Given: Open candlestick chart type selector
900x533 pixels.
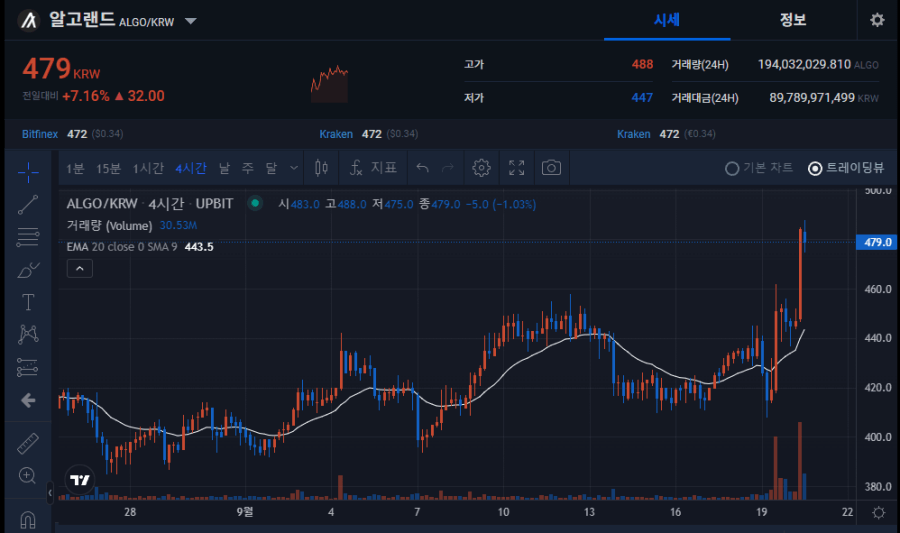Looking at the screenshot, I should click(x=321, y=168).
